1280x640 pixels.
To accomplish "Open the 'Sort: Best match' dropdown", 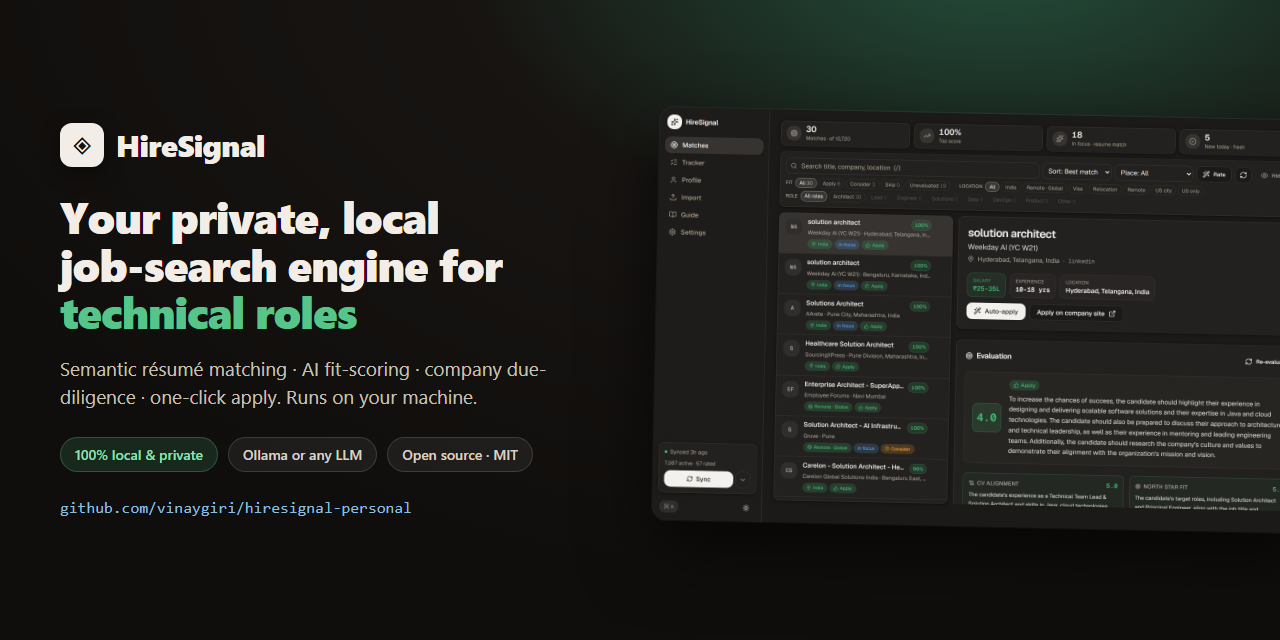I will (1078, 172).
